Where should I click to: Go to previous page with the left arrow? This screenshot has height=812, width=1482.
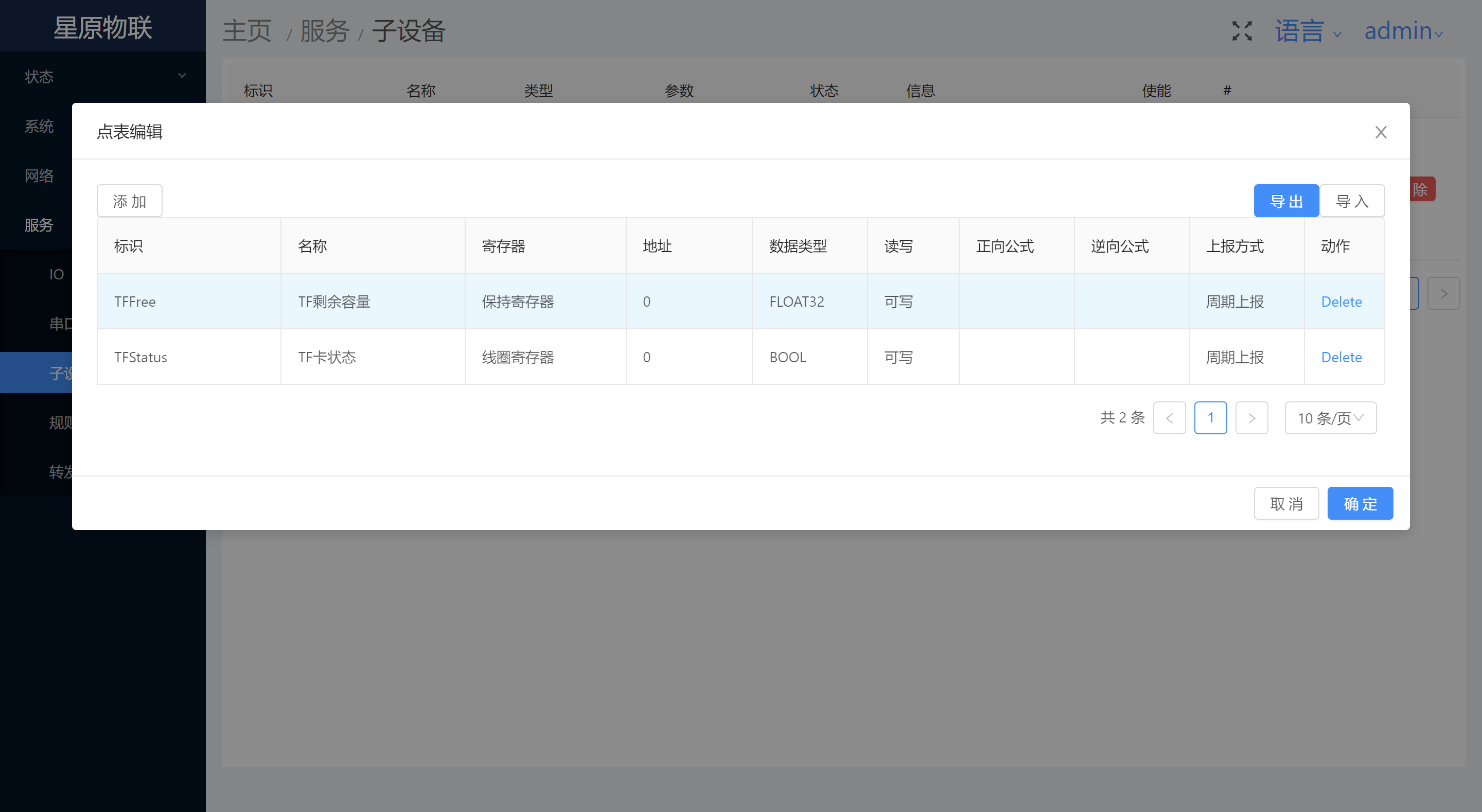coord(1169,418)
